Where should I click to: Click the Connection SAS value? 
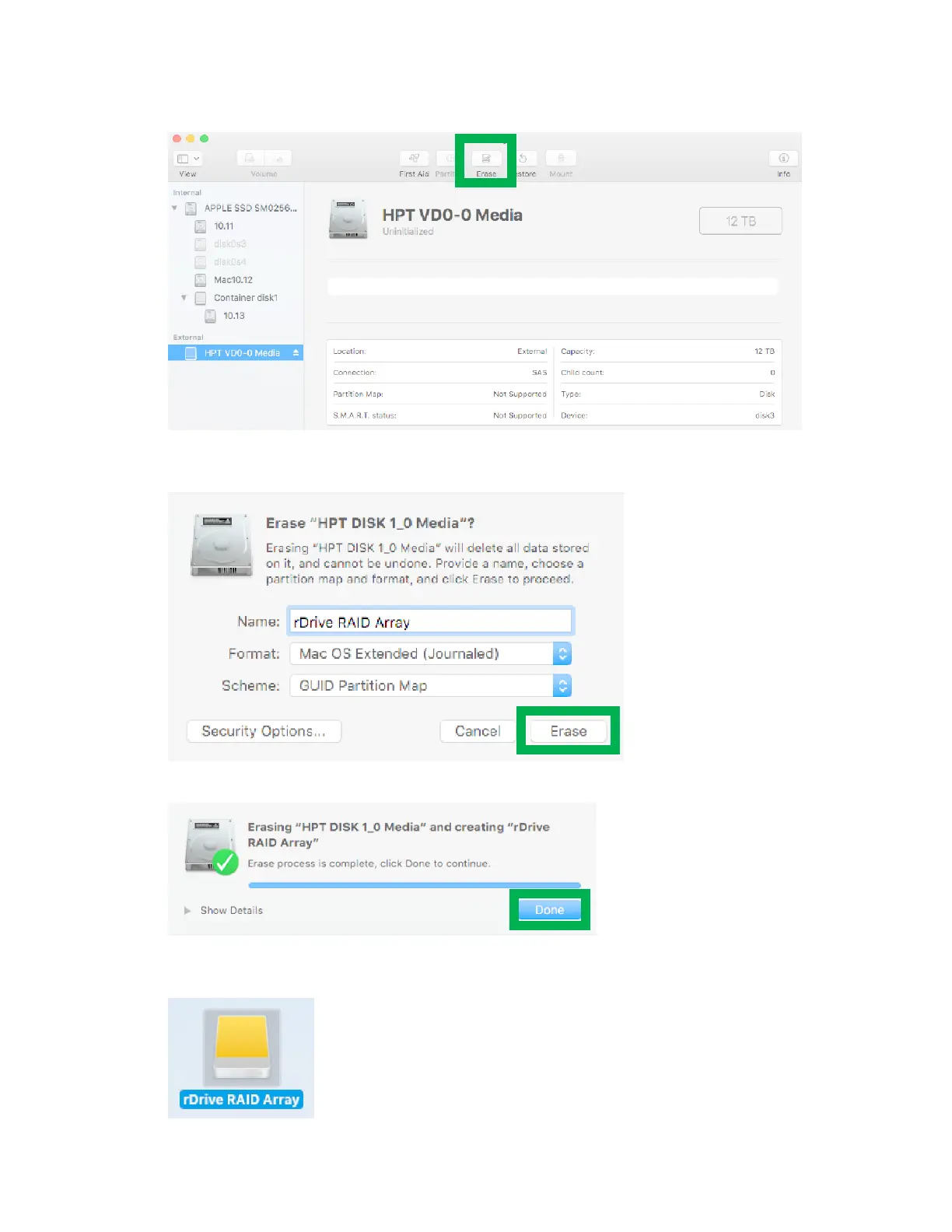pyautogui.click(x=539, y=373)
